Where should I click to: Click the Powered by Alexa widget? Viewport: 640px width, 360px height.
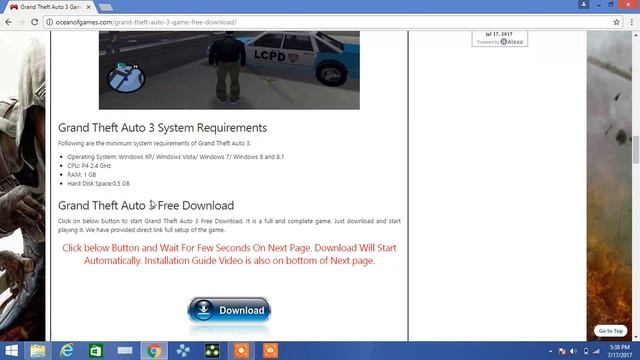pos(500,39)
